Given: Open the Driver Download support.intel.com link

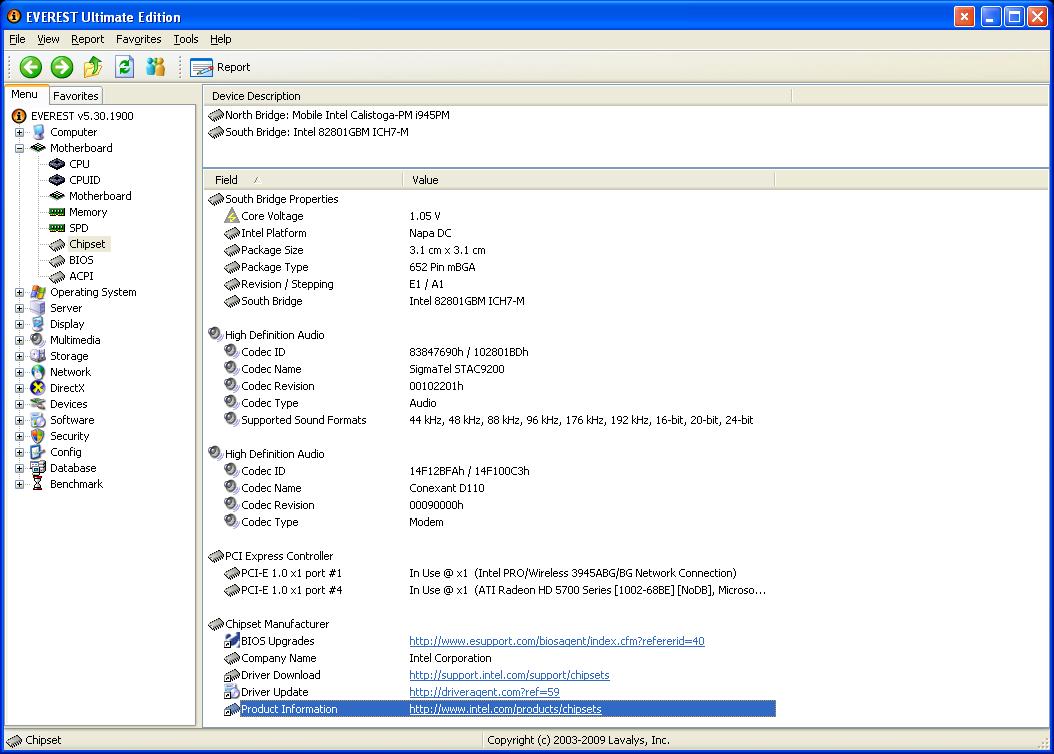Looking at the screenshot, I should (509, 675).
